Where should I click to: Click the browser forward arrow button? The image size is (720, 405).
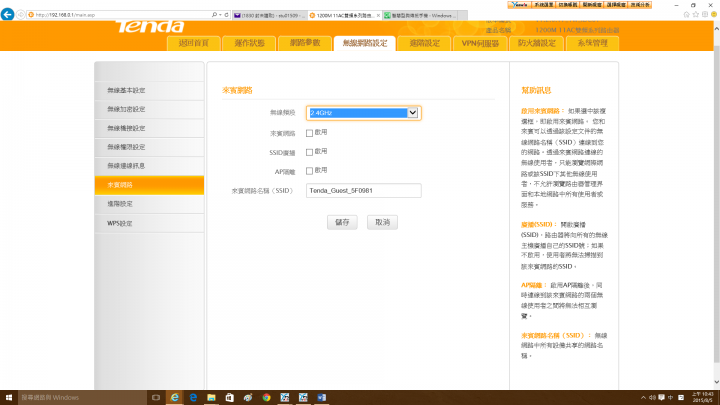pyautogui.click(x=21, y=15)
